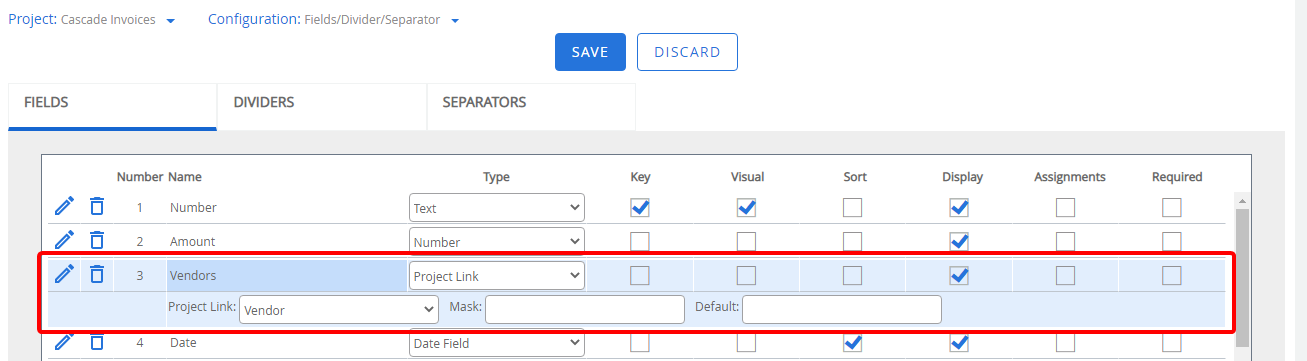Edit the Vendors field with the pencil icon
This screenshot has height=361, width=1307.
pyautogui.click(x=64, y=274)
